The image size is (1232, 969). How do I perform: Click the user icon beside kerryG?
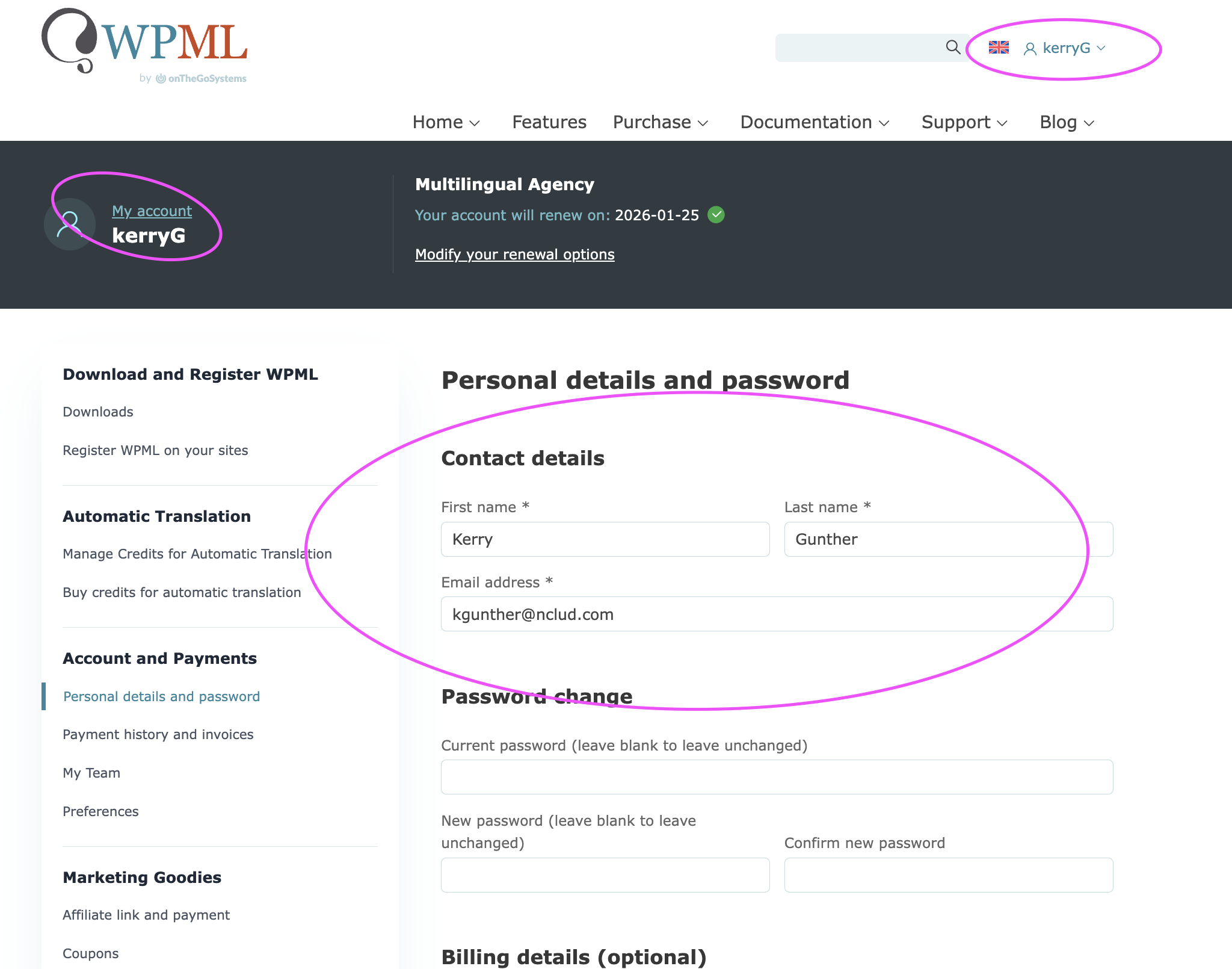tap(1030, 49)
